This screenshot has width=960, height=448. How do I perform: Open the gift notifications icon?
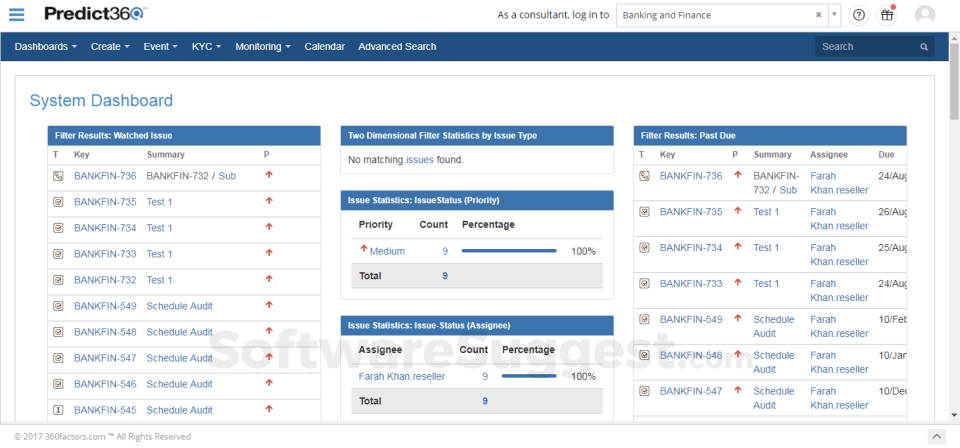[x=886, y=15]
